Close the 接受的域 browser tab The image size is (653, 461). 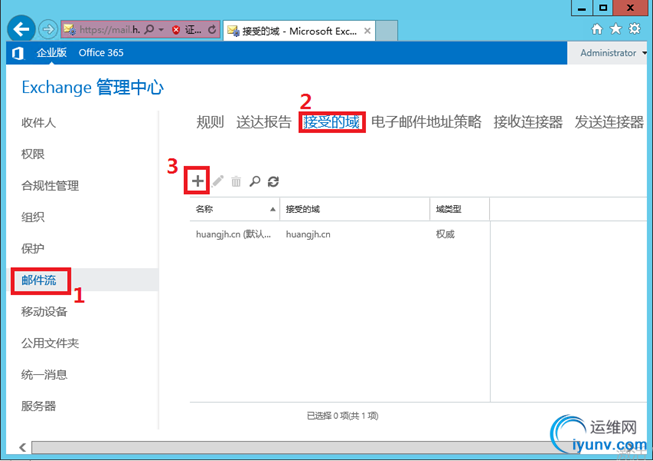point(367,31)
